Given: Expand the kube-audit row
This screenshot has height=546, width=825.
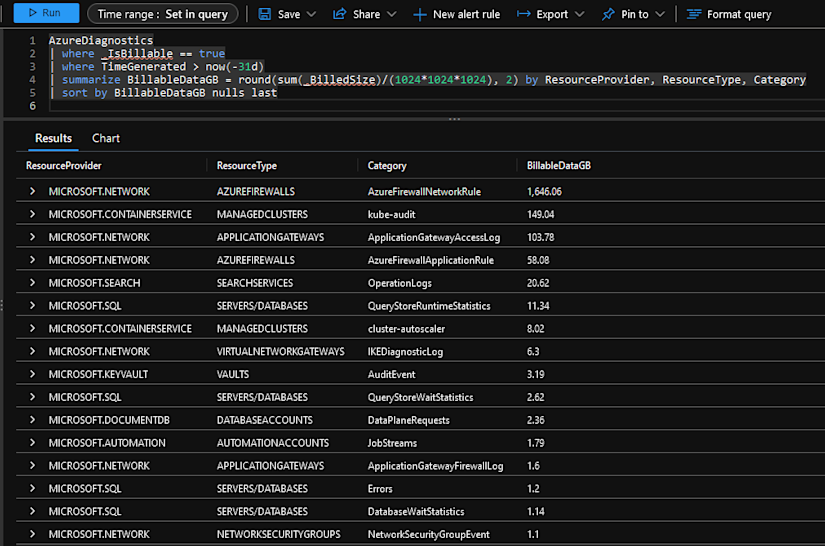Looking at the screenshot, I should [33, 214].
